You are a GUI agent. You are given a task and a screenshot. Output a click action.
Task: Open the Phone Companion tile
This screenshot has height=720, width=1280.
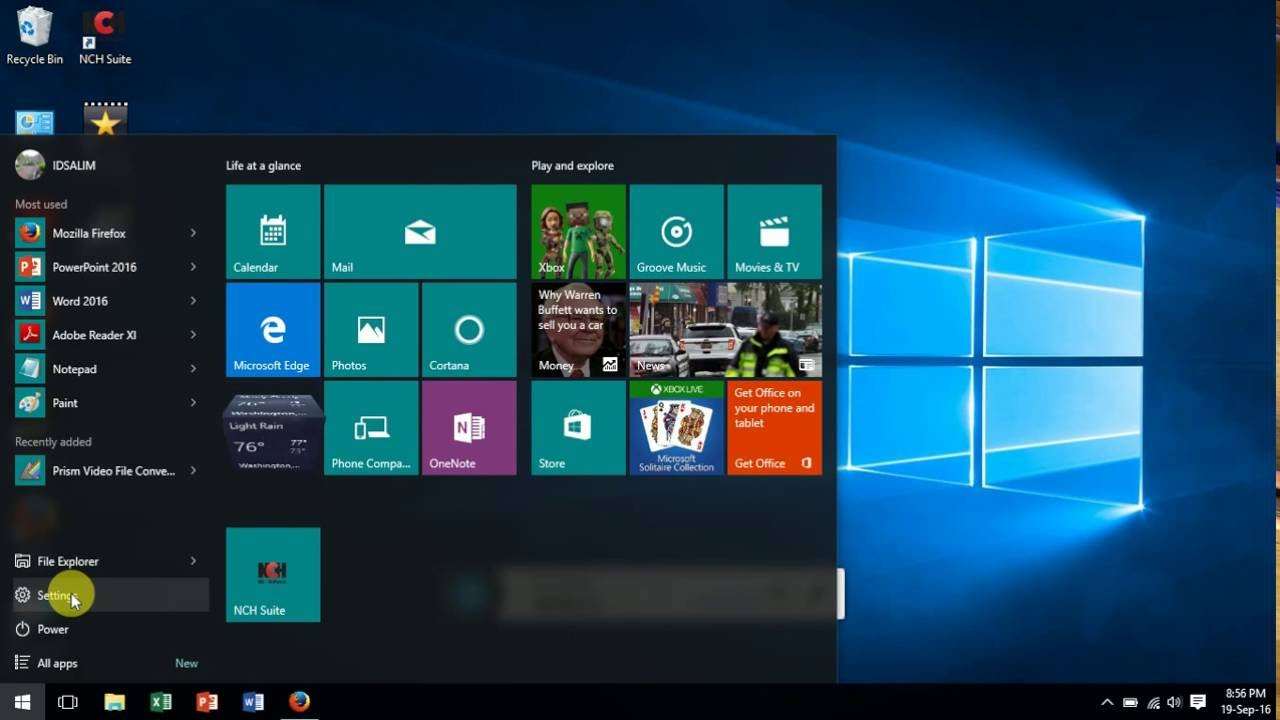point(371,427)
